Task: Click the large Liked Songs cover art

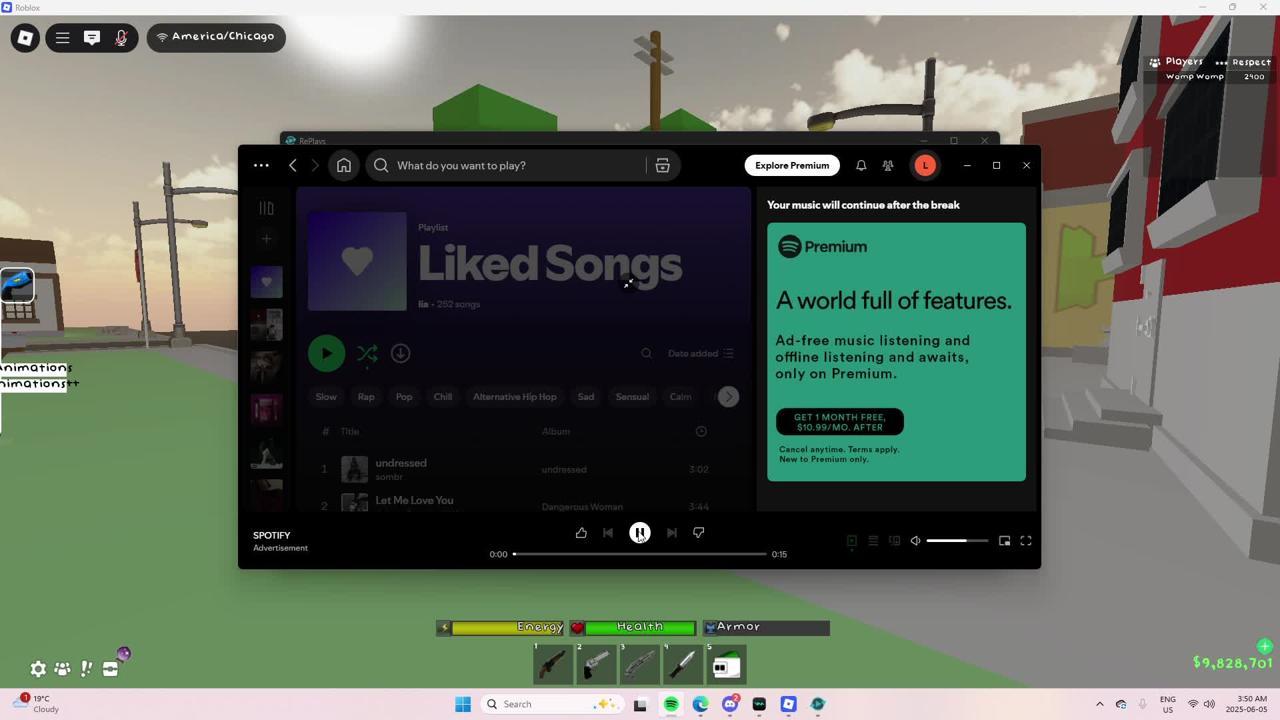Action: [x=357, y=262]
